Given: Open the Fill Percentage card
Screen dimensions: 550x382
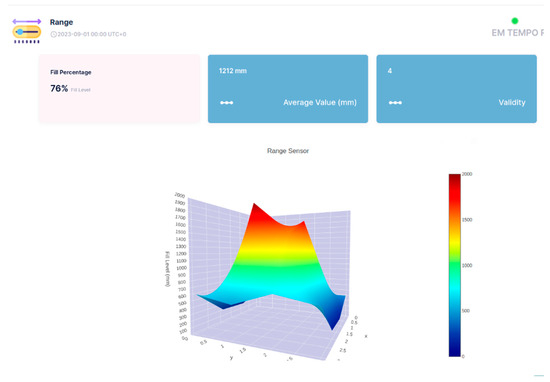Looking at the screenshot, I should (119, 89).
